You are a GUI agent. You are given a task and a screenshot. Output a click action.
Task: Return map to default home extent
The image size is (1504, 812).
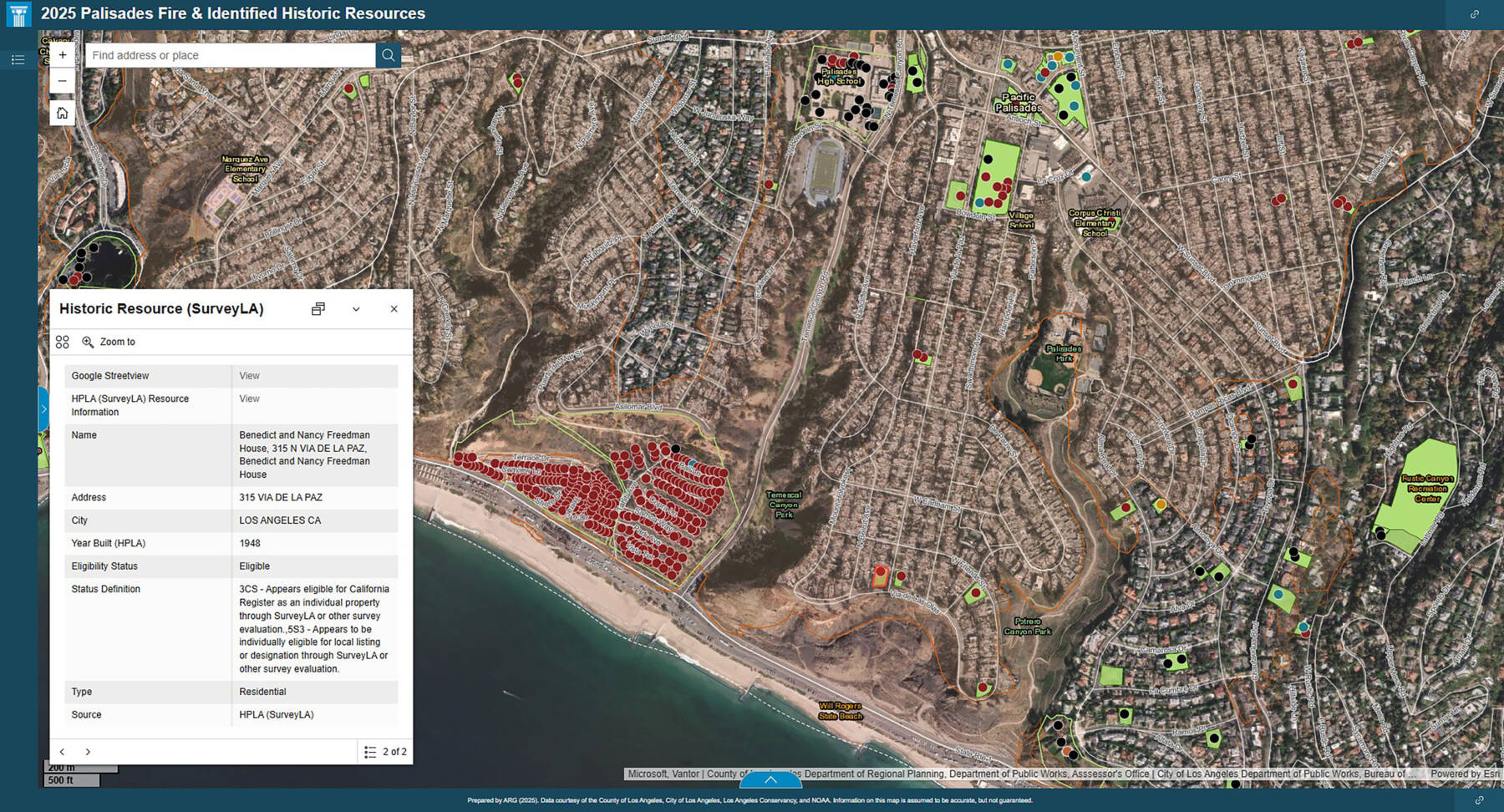pyautogui.click(x=62, y=113)
